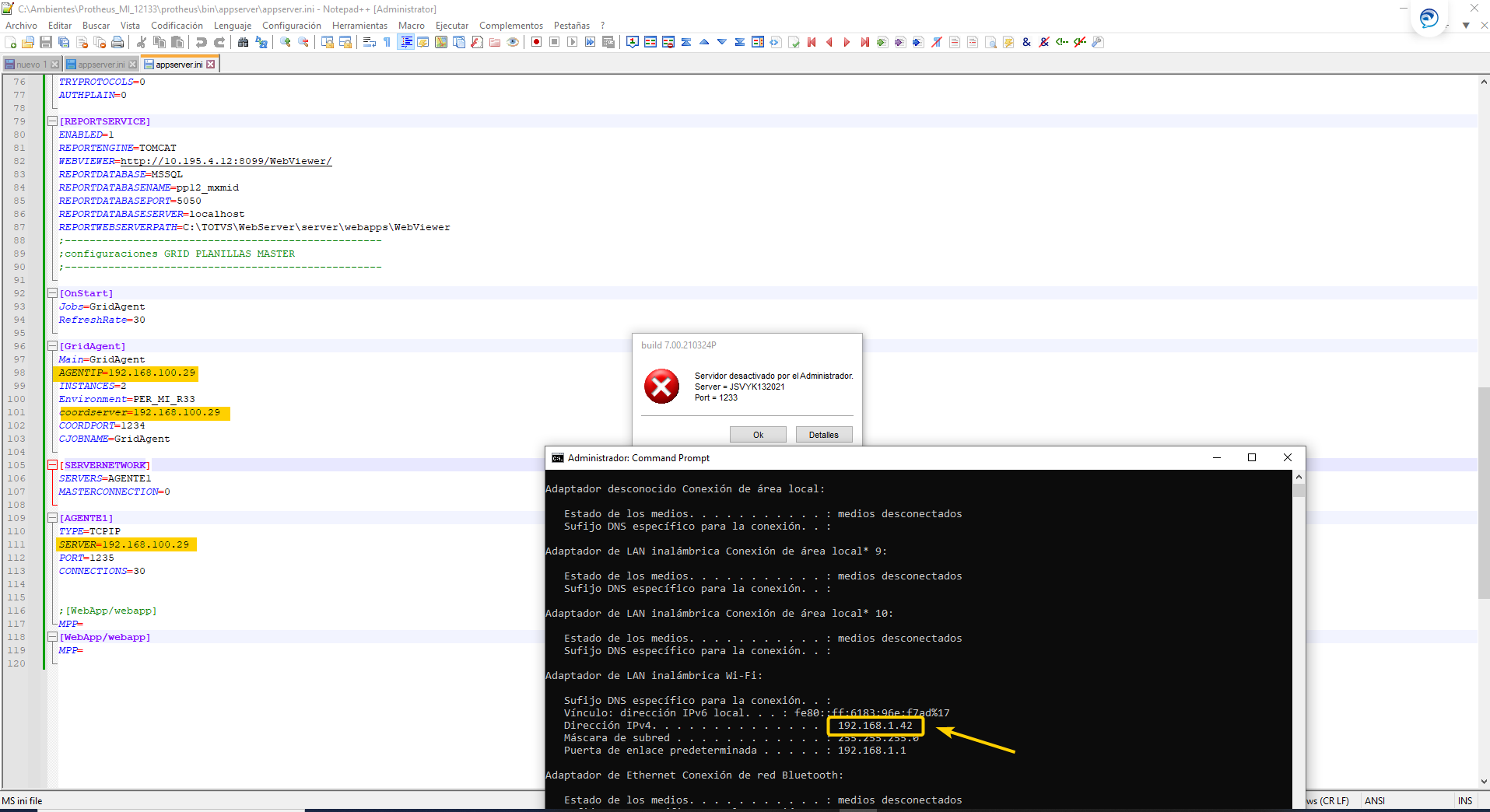Screen dimensions: 1490x812
Task: Toggle file monitoring eye icon
Action: (513, 42)
